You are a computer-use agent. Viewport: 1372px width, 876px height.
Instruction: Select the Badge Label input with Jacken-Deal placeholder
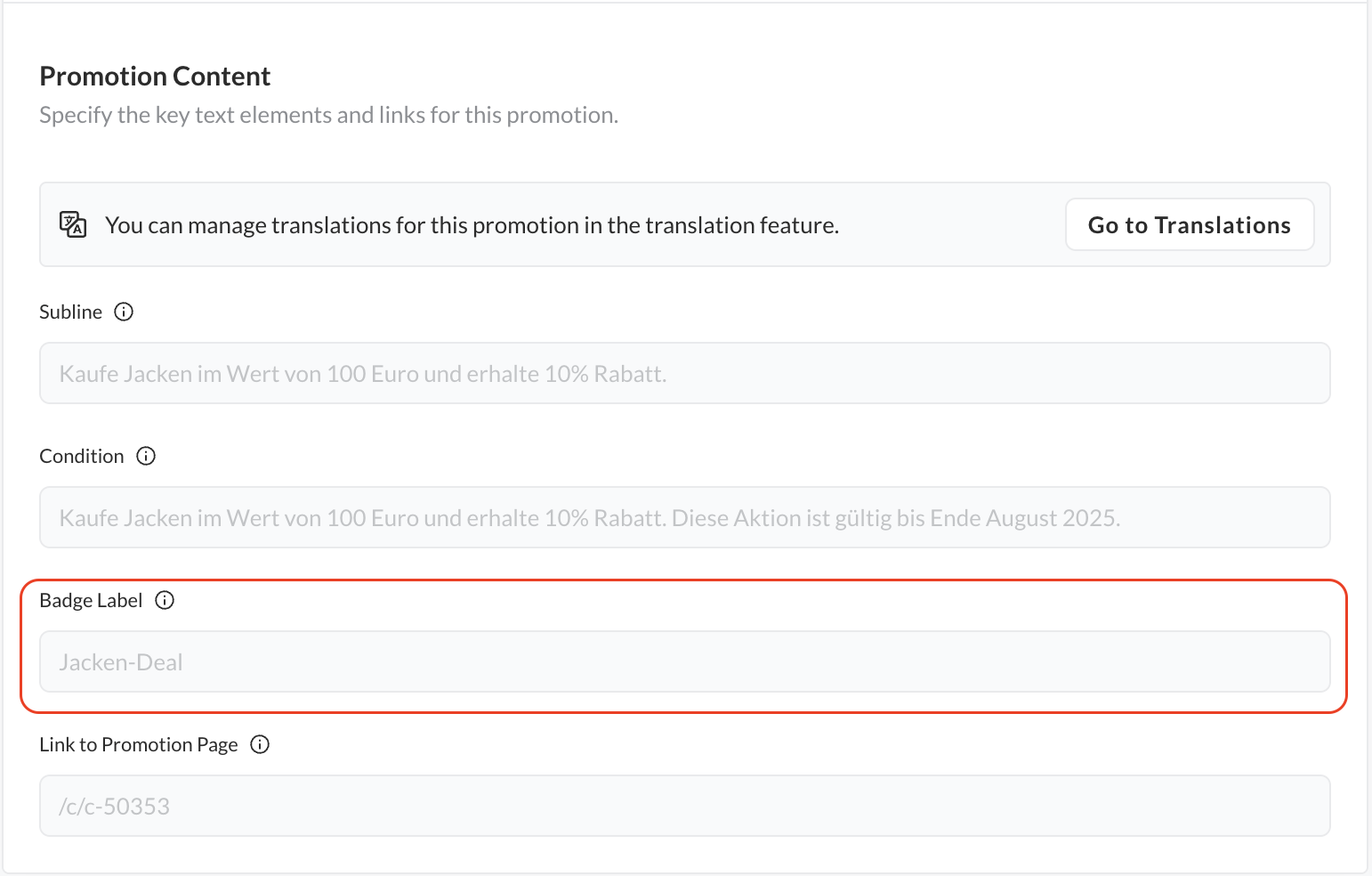click(684, 662)
